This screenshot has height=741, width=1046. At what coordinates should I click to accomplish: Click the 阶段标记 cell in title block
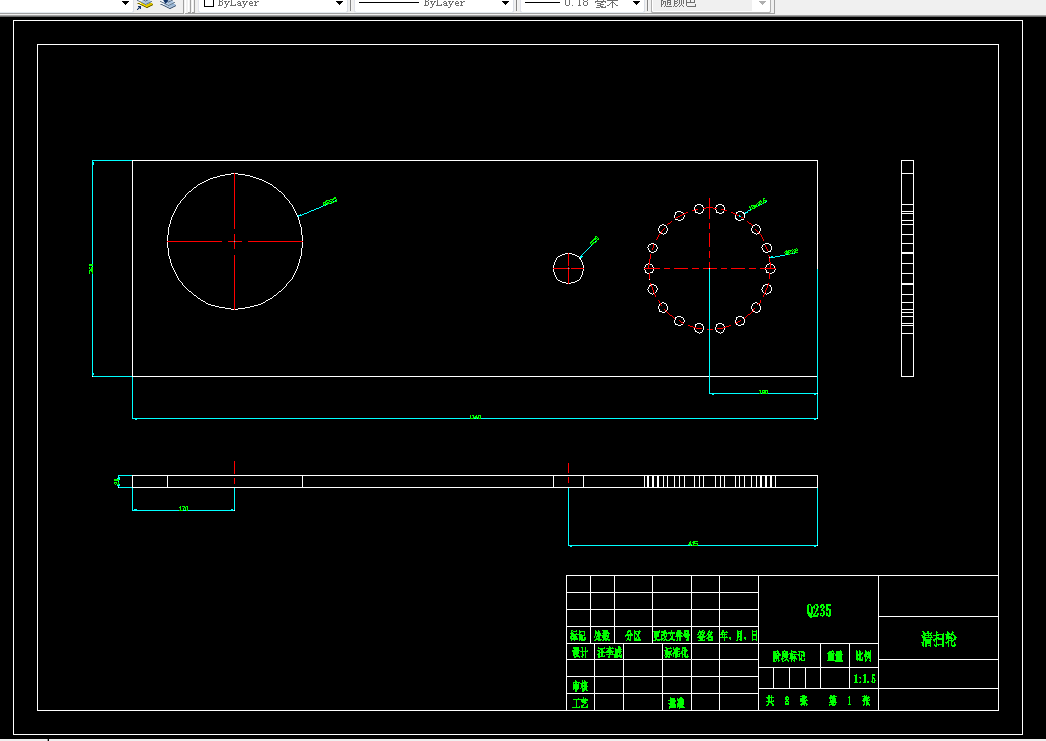click(789, 656)
